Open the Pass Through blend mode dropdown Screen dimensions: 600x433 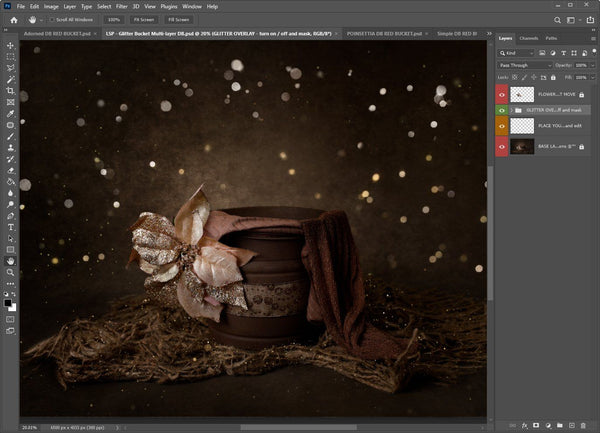click(x=525, y=65)
